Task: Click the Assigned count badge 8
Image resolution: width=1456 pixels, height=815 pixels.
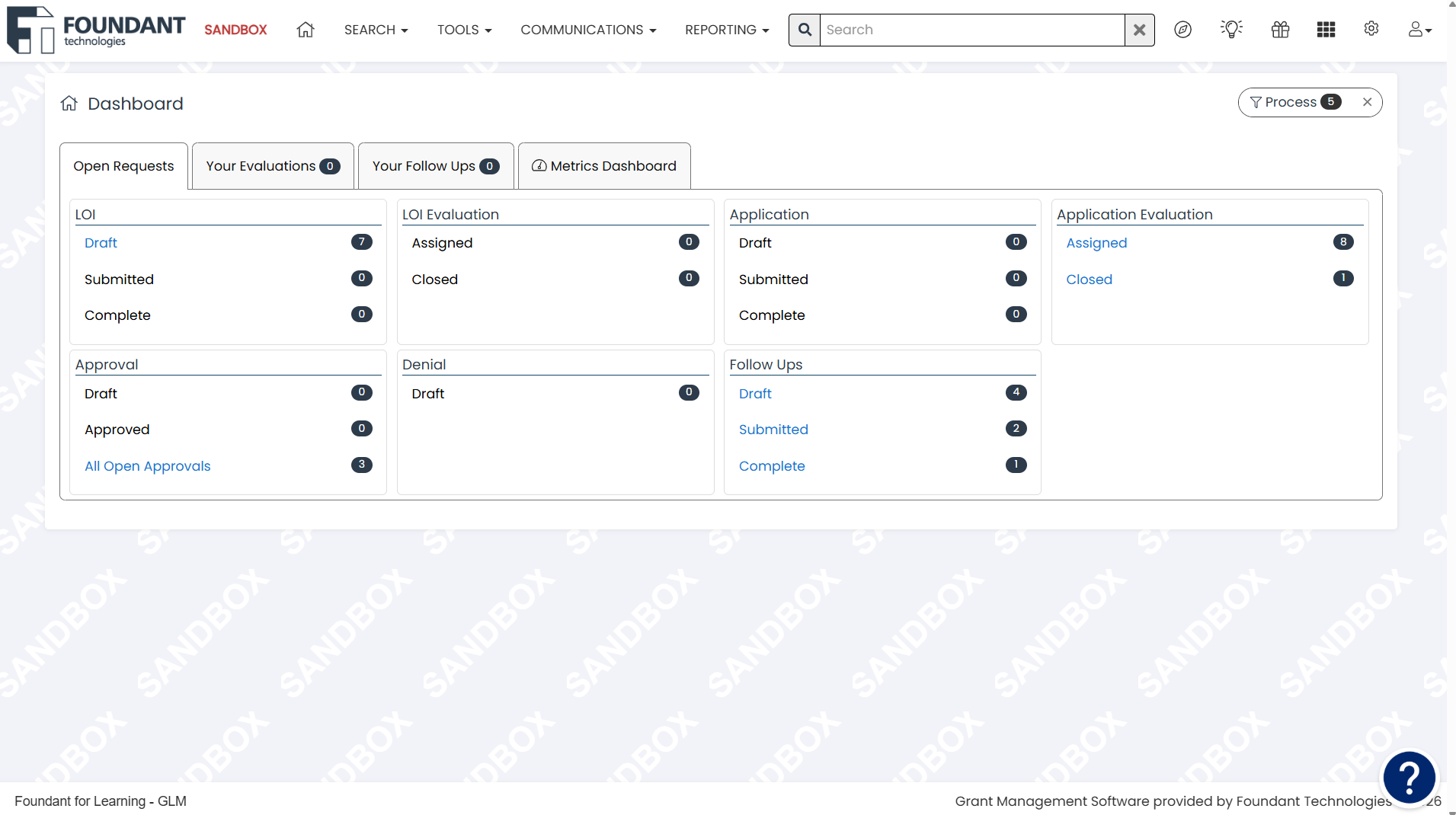Action: (x=1343, y=242)
